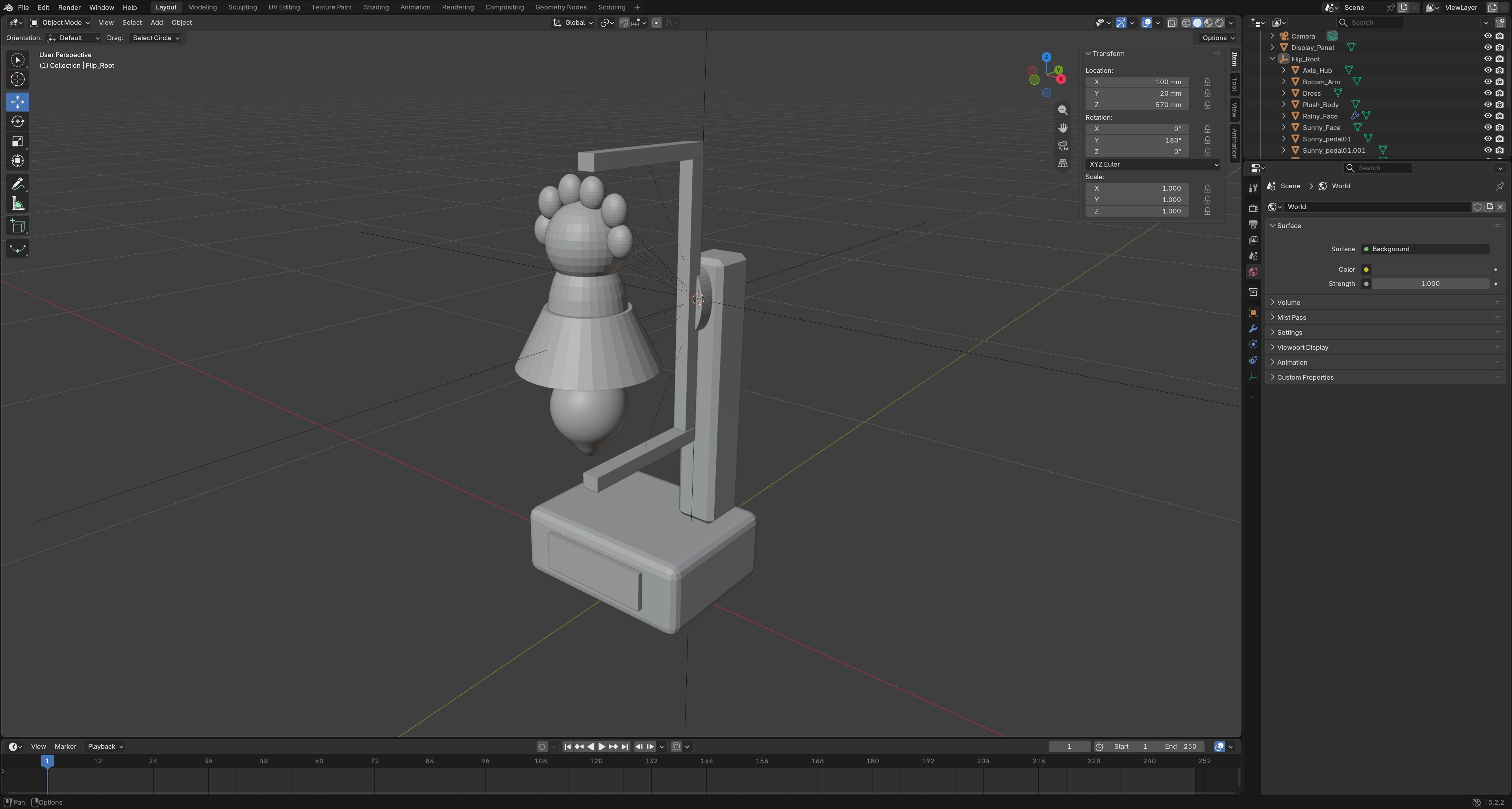The width and height of the screenshot is (1512, 809).
Task: Open the Render properties tab icon
Action: (x=1253, y=208)
